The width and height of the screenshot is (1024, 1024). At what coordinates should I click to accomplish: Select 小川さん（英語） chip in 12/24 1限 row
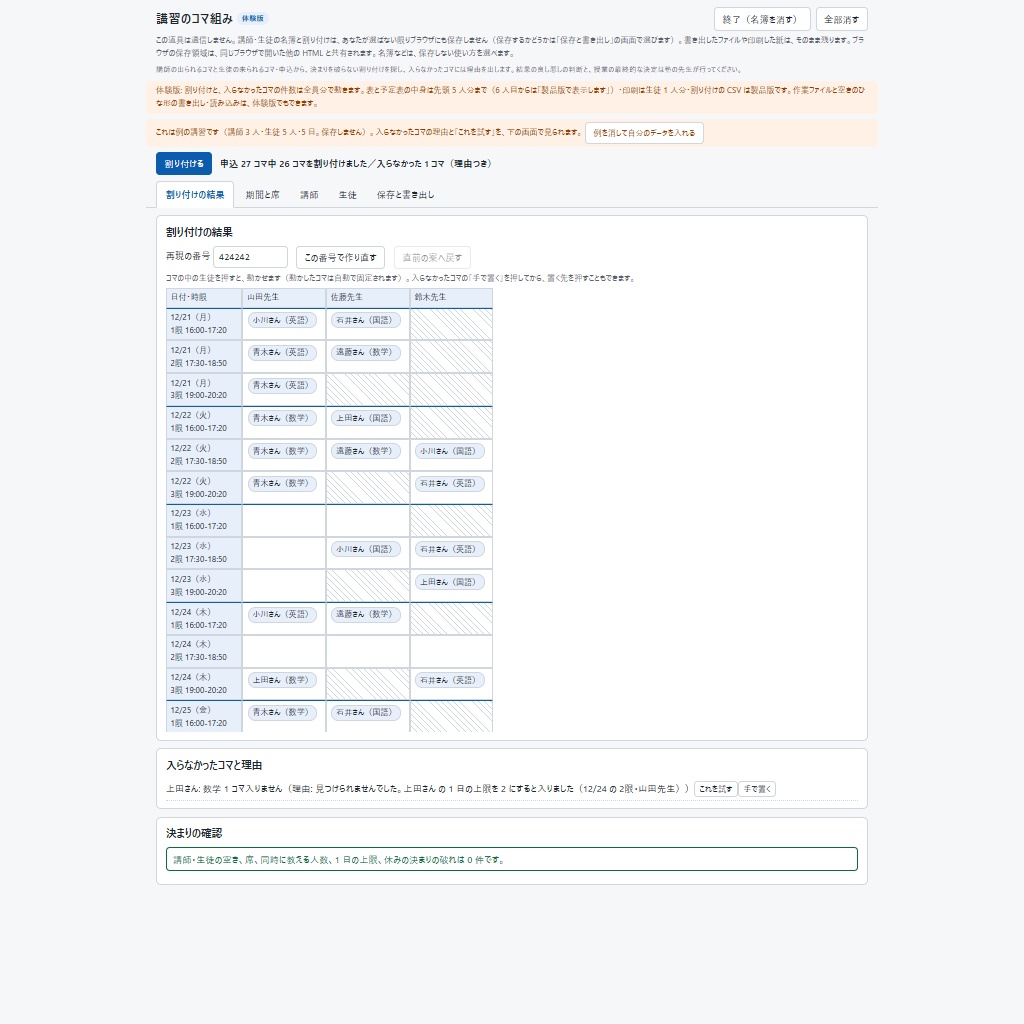click(x=282, y=615)
